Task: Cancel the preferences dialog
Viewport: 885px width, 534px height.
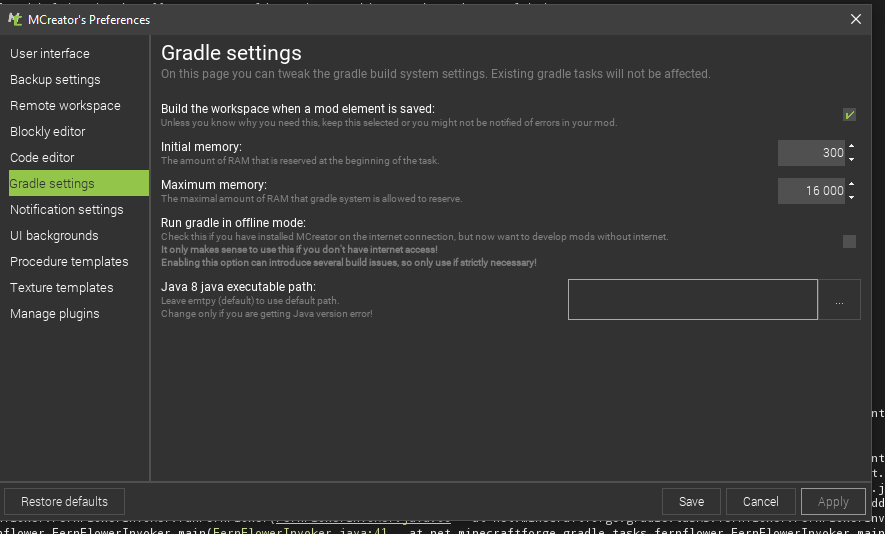Action: point(760,501)
